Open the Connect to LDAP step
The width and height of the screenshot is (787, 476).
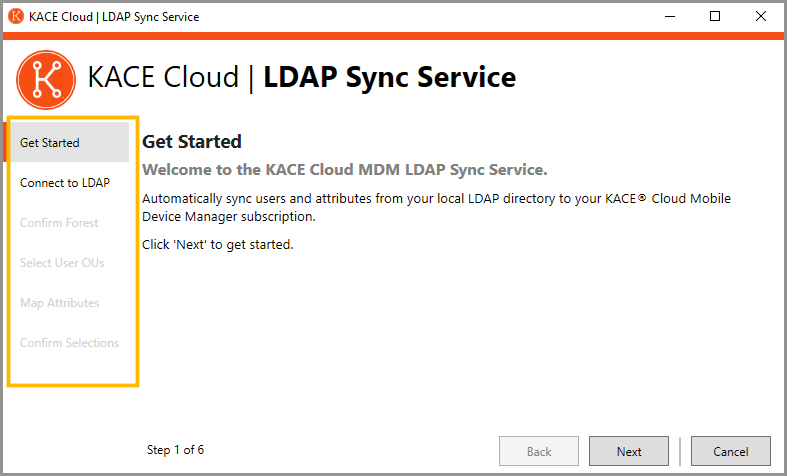pyautogui.click(x=65, y=183)
